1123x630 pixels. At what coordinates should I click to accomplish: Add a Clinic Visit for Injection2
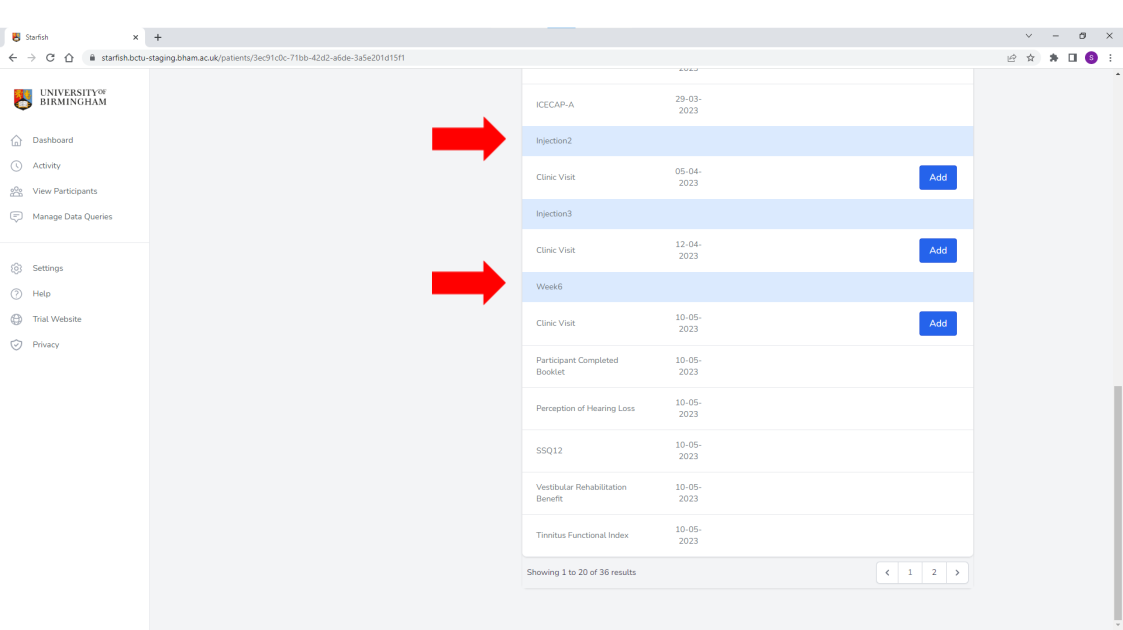point(937,178)
